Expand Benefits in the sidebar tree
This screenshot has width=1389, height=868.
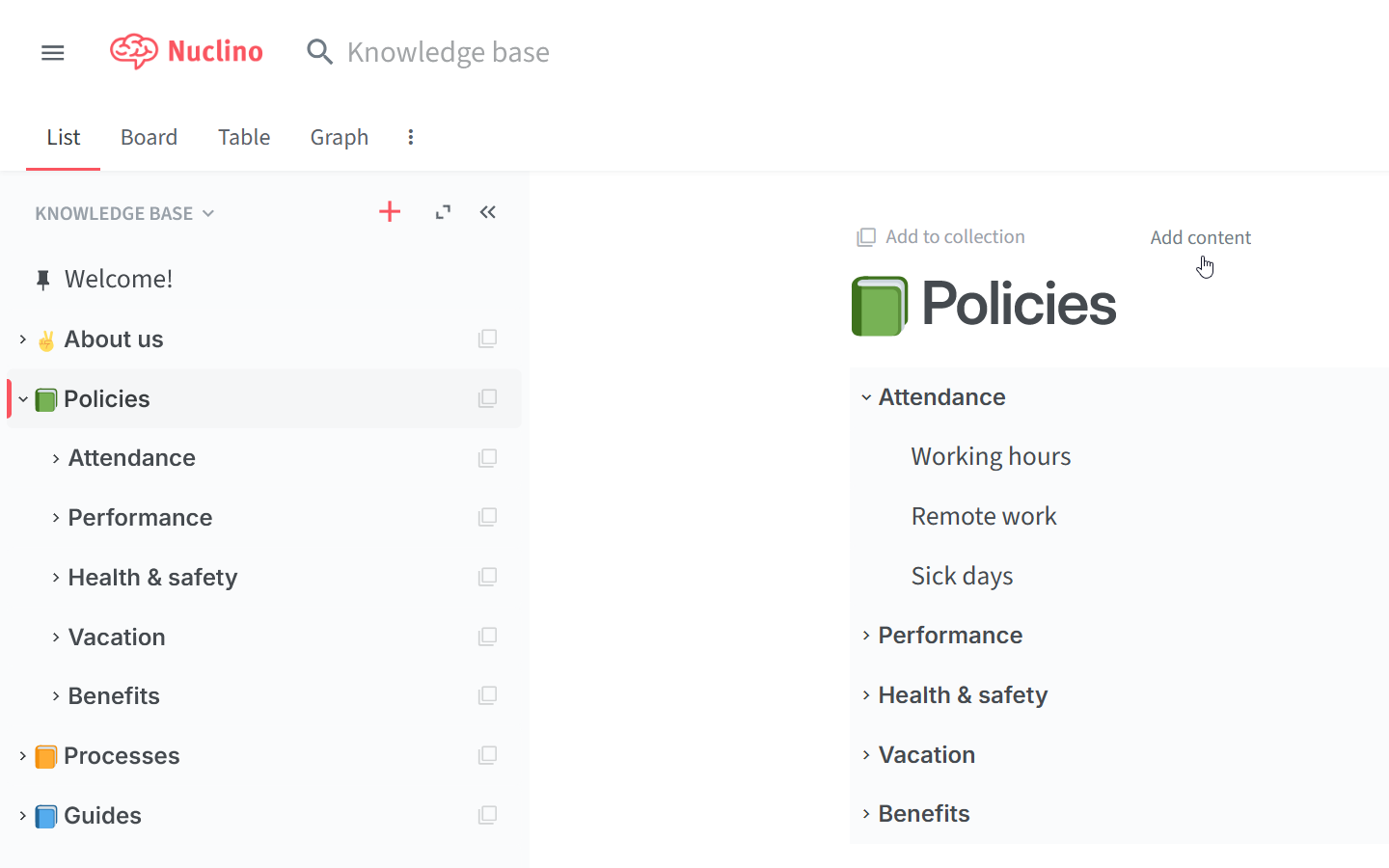[56, 696]
